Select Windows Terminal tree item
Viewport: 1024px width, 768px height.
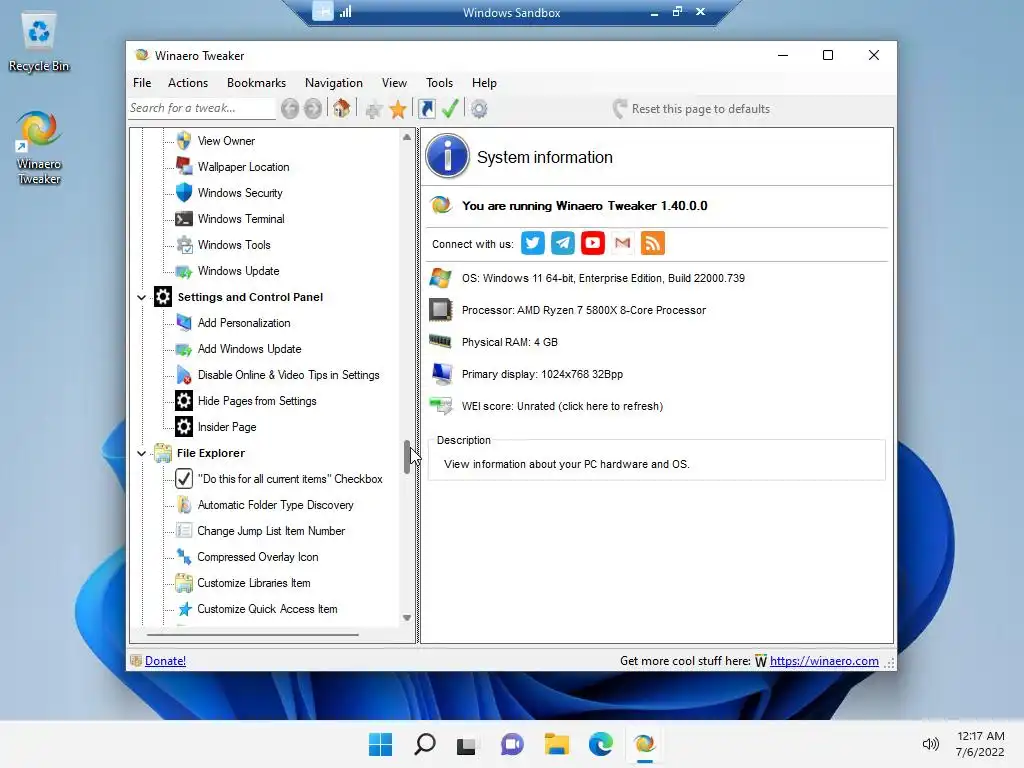tap(241, 219)
